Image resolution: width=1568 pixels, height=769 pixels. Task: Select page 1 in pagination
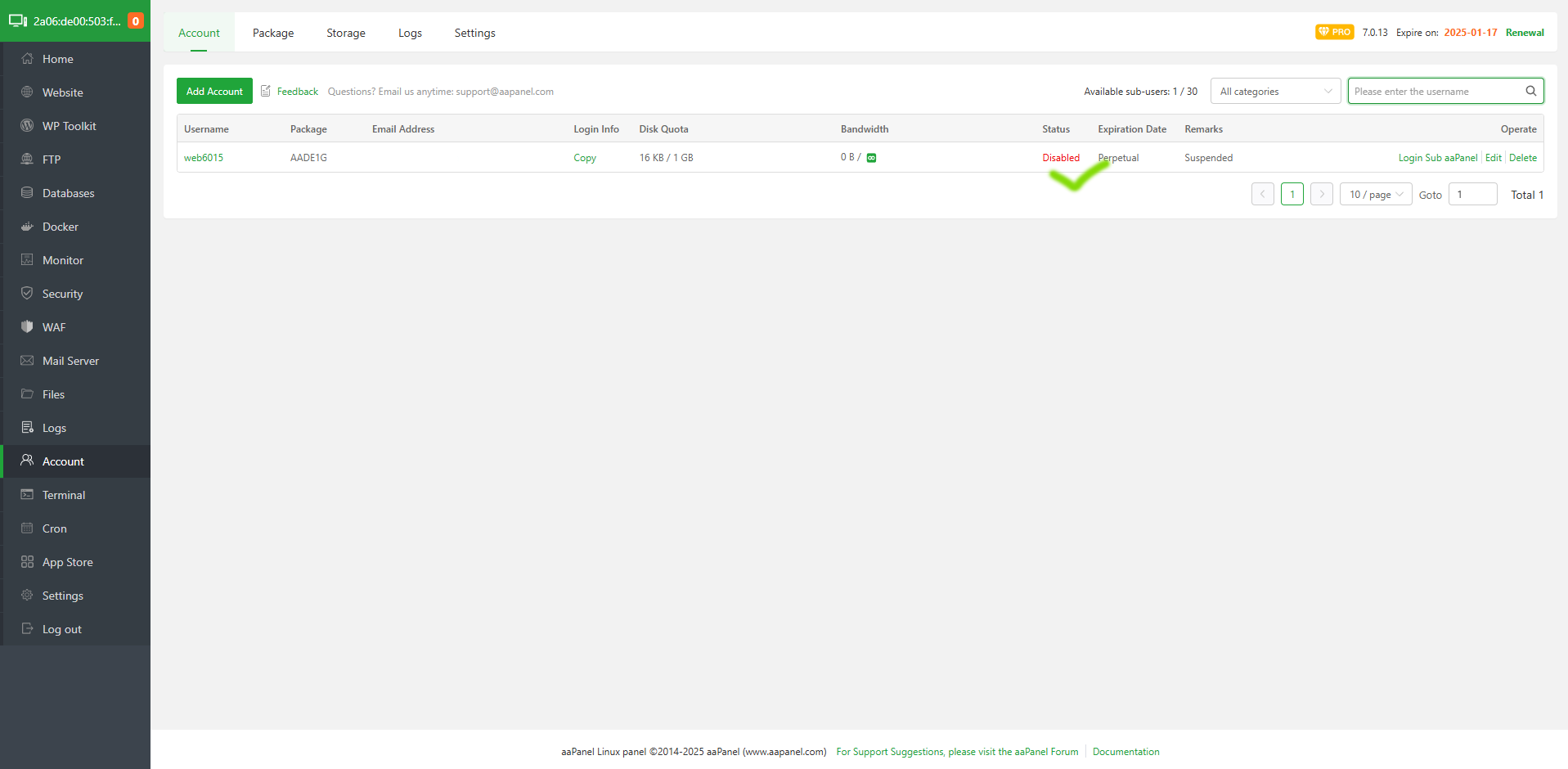pos(1292,194)
